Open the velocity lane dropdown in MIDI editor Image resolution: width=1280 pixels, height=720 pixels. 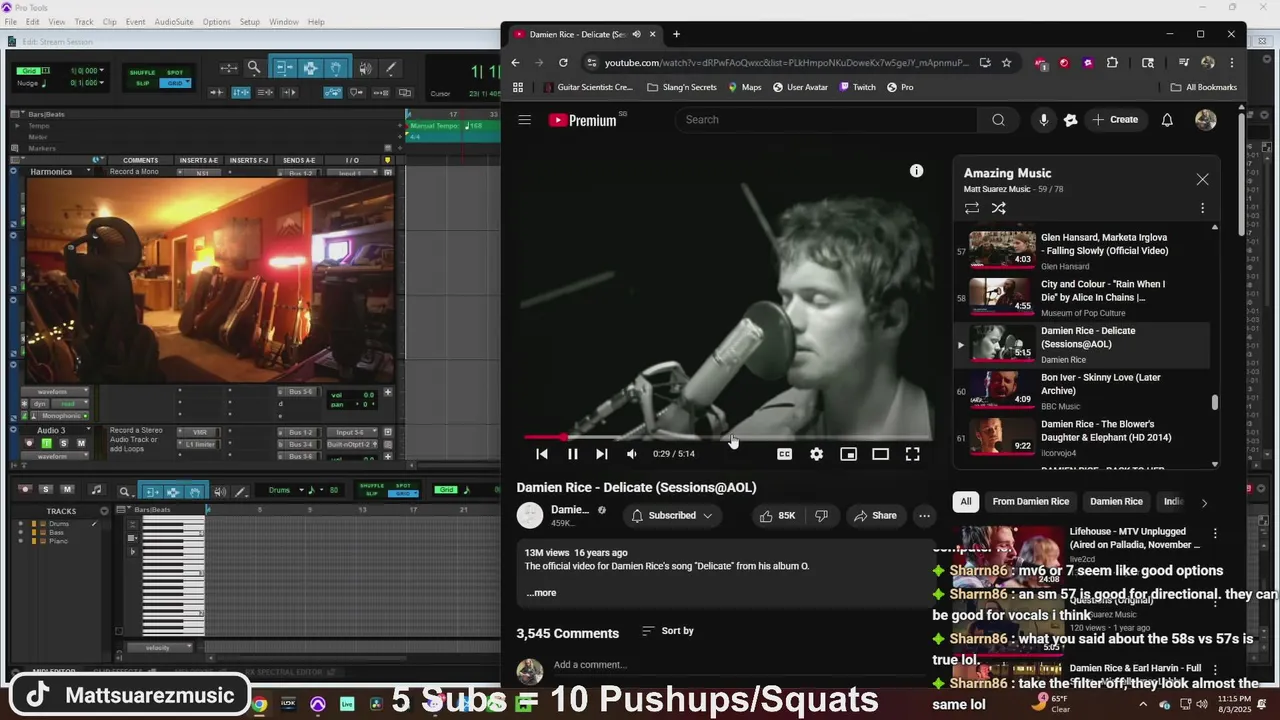tap(158, 648)
